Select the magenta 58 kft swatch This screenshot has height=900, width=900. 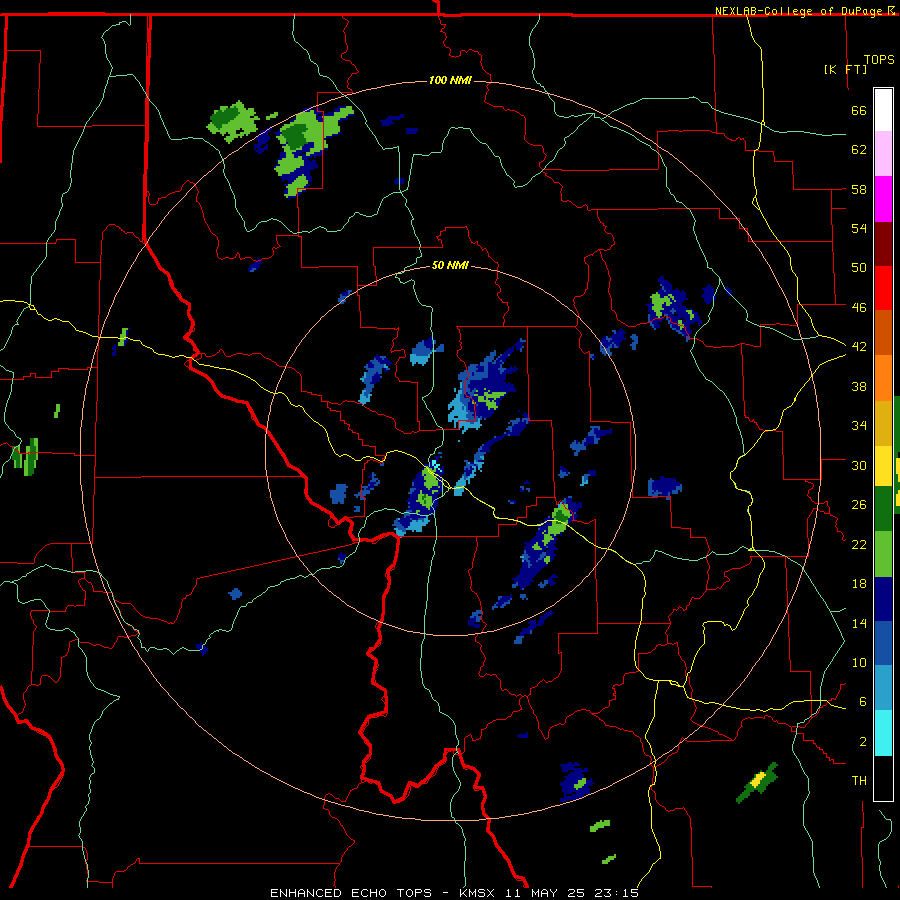coord(883,199)
